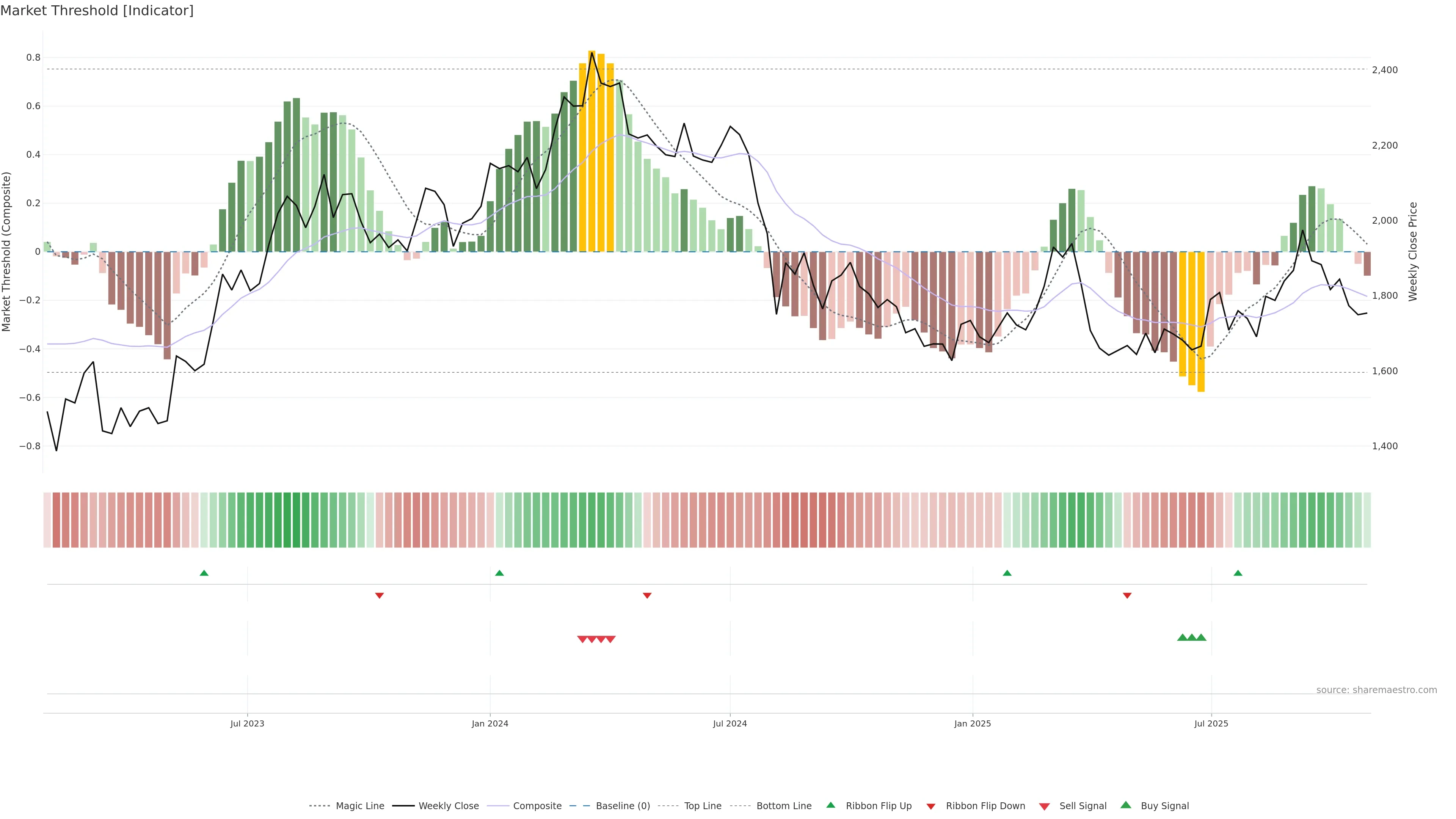
Task: Click the Ribbon Flip Down marker between Jul 2023 and Jan 2024
Action: click(x=379, y=595)
